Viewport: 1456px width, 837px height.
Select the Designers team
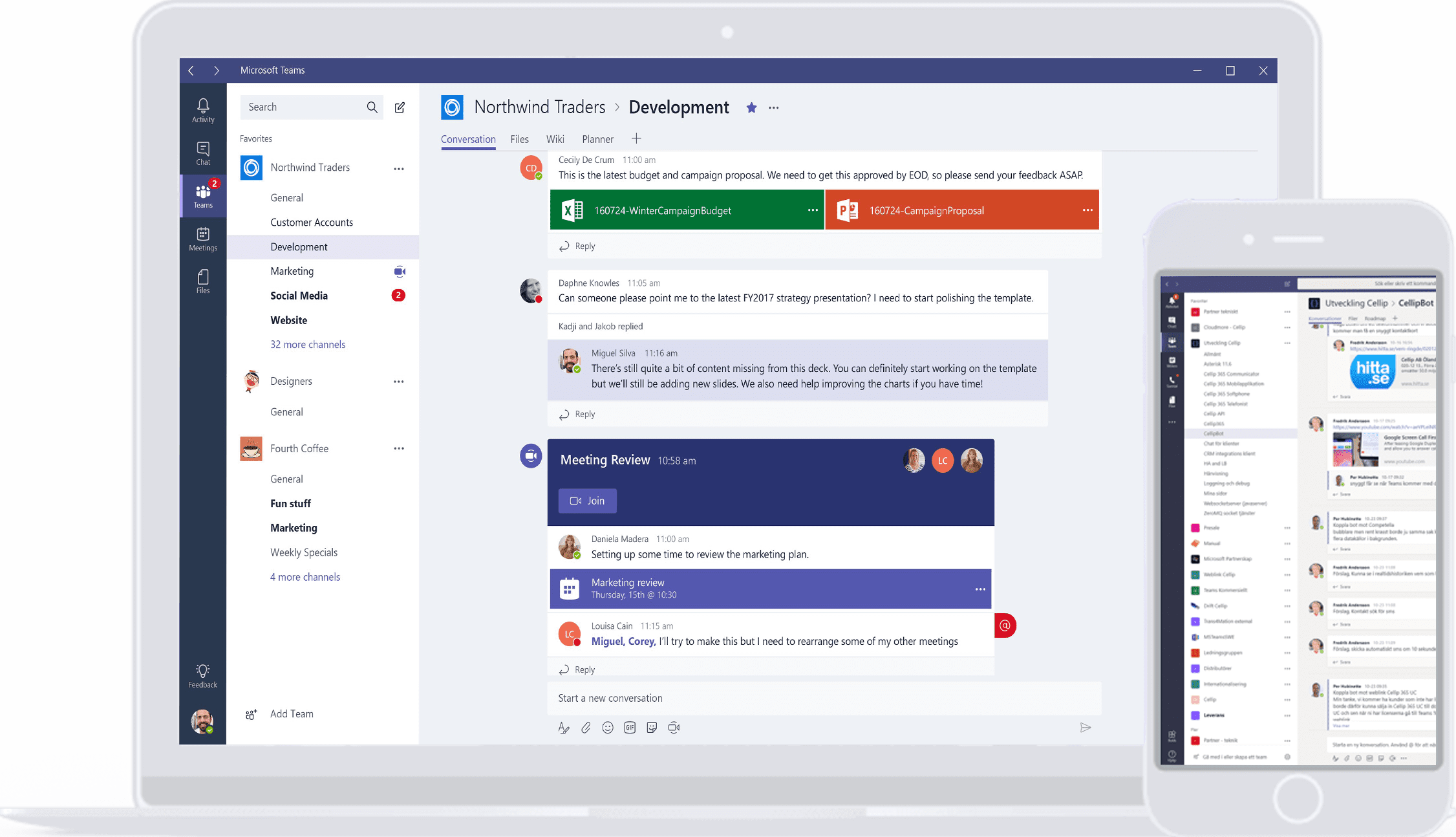[291, 382]
